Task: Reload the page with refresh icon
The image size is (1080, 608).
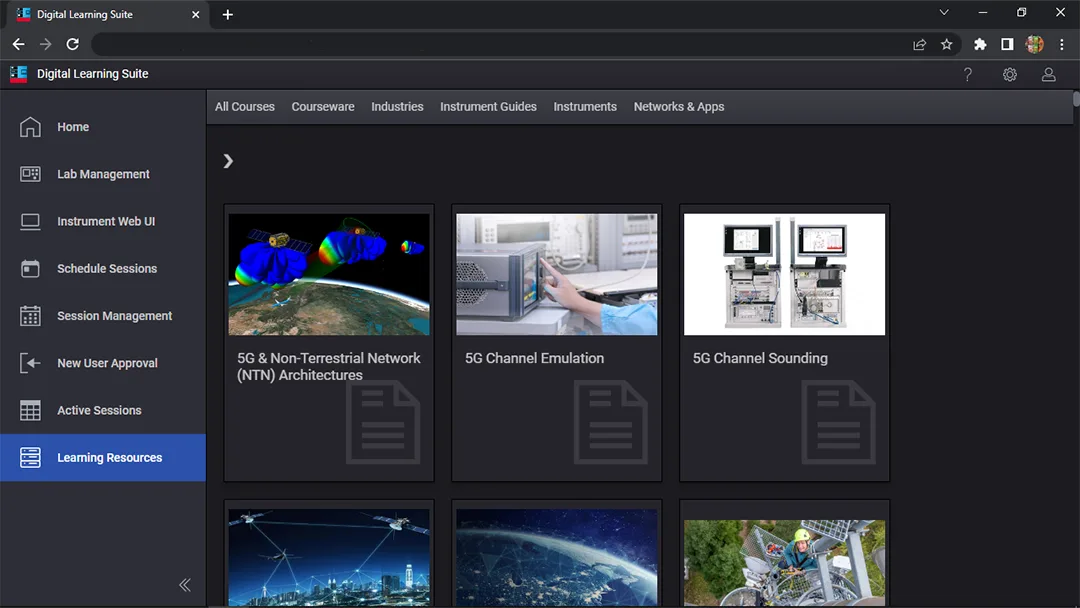Action: [x=72, y=44]
